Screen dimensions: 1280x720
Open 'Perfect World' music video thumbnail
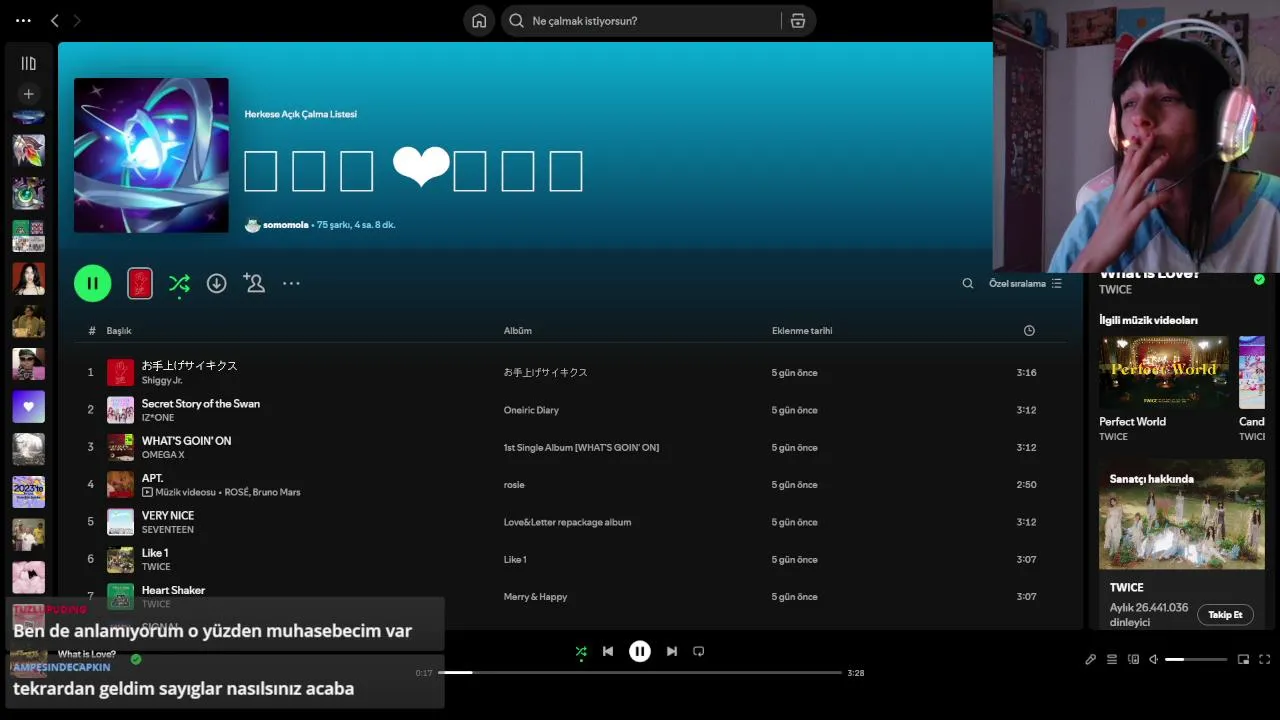[x=1164, y=372]
